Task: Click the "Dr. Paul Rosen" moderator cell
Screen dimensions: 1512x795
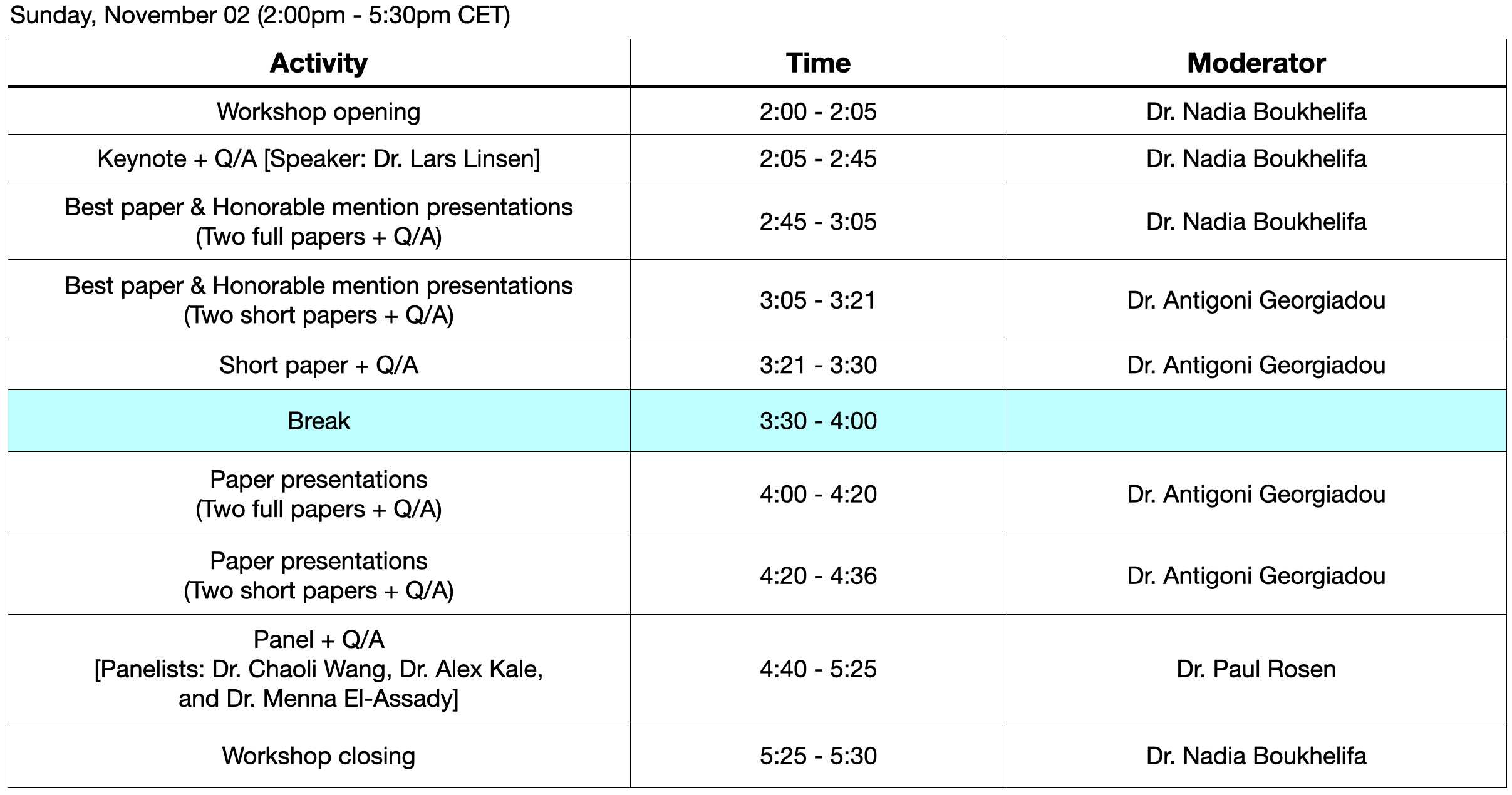Action: pos(1256,669)
